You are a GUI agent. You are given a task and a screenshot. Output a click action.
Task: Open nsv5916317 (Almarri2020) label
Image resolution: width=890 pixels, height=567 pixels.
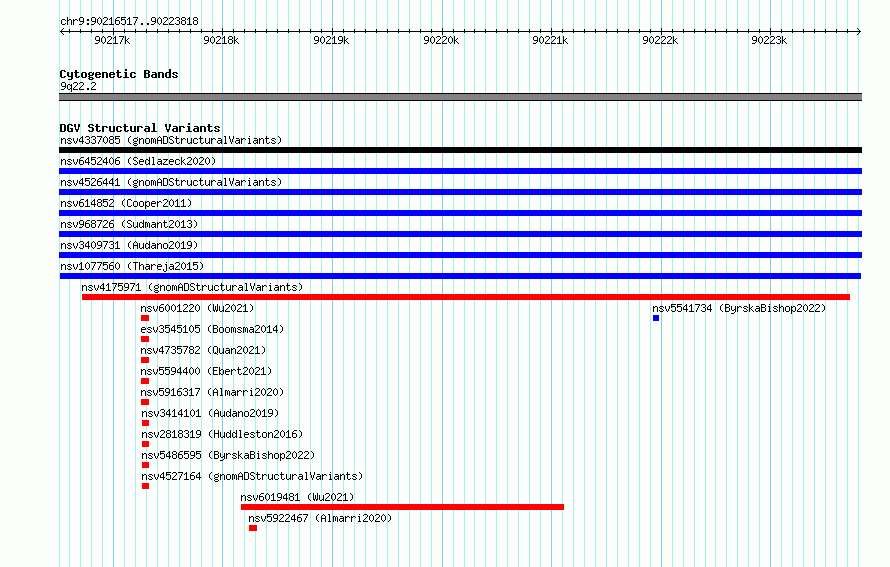coord(212,392)
